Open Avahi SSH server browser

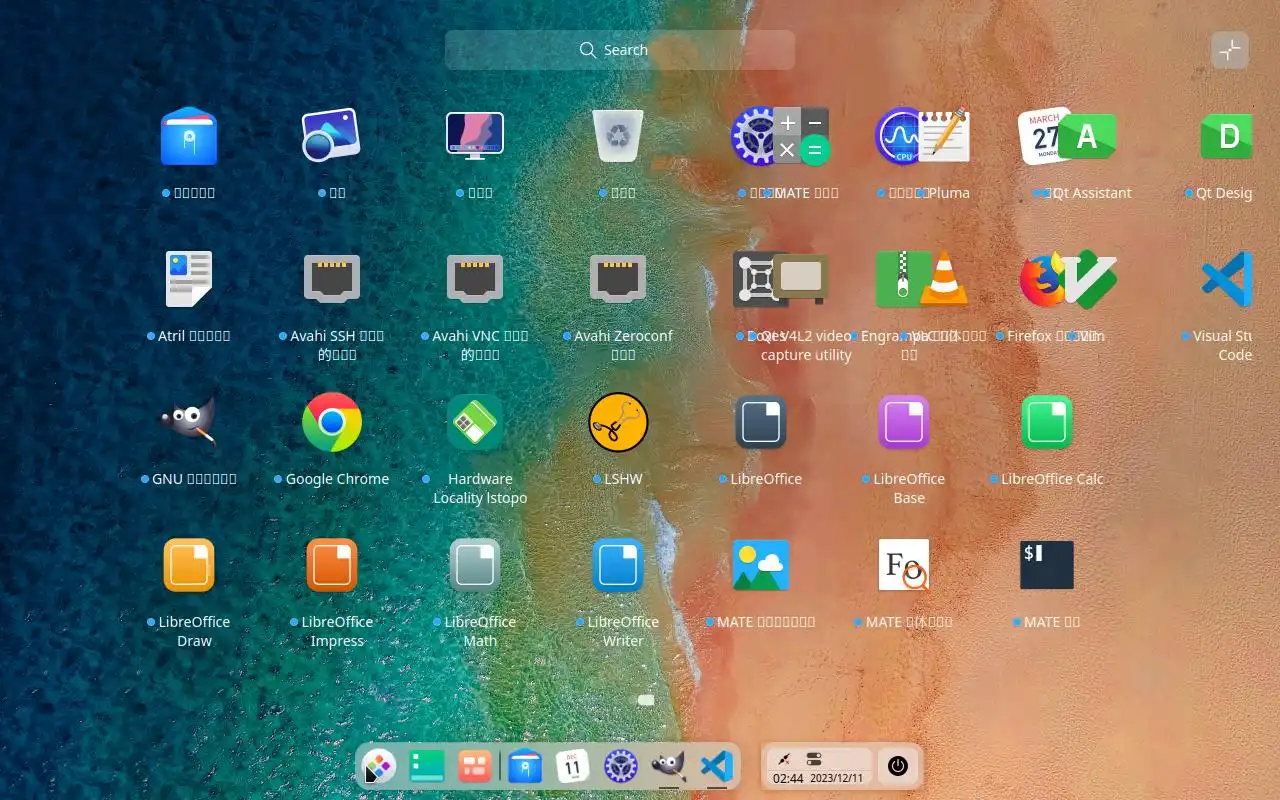tap(331, 279)
